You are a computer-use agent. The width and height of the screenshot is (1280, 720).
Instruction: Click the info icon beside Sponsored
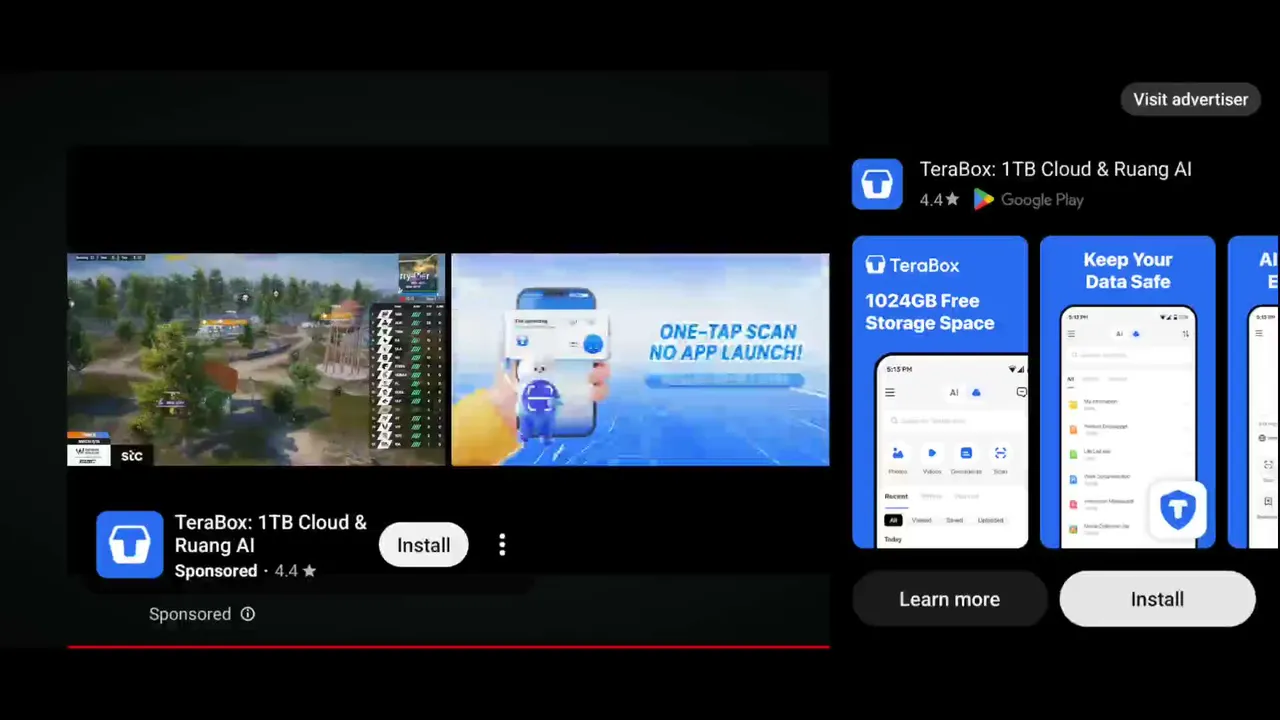(x=248, y=614)
